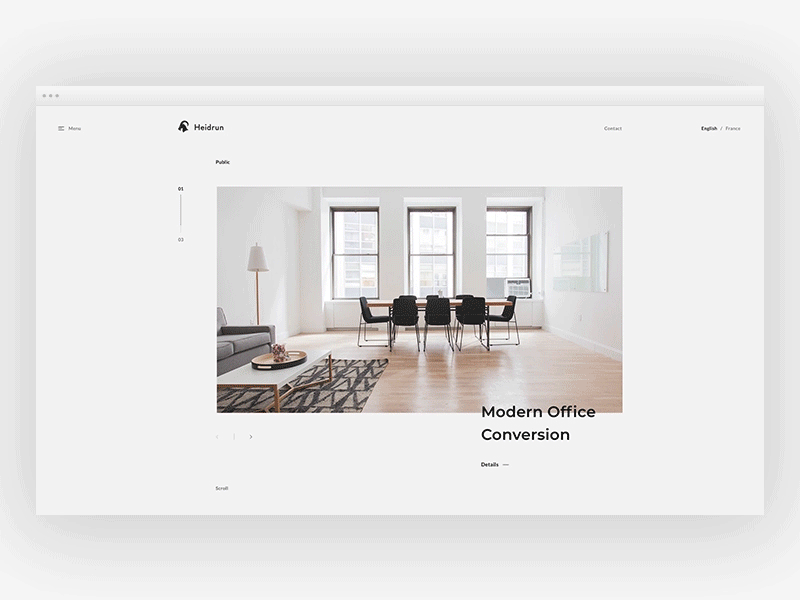Click the divider between the carousel arrows

click(x=233, y=437)
